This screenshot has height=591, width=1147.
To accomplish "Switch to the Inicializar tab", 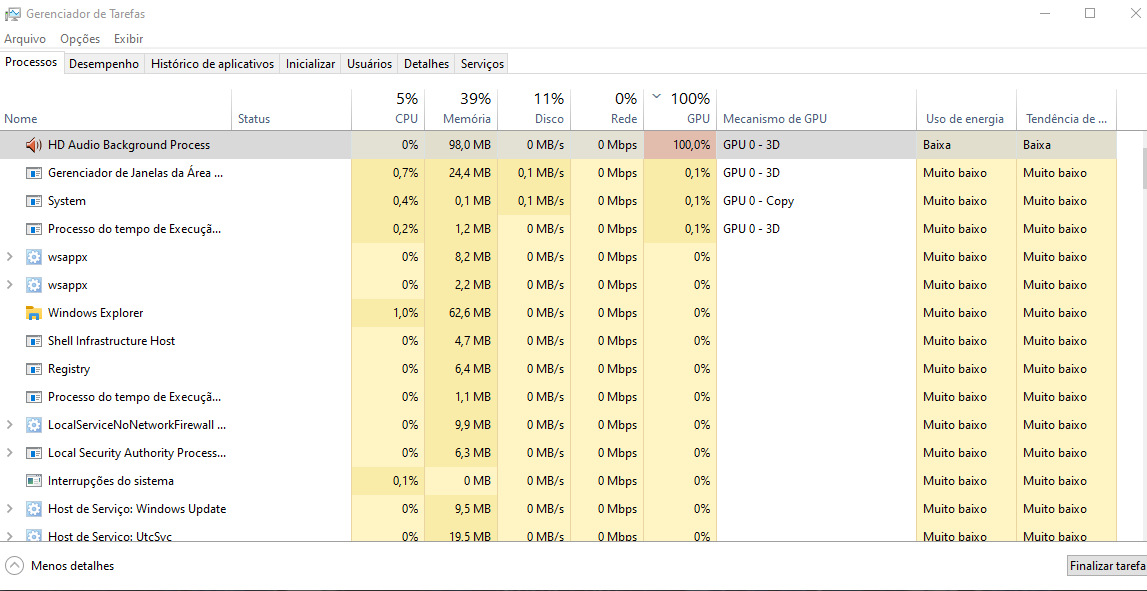I will 310,64.
